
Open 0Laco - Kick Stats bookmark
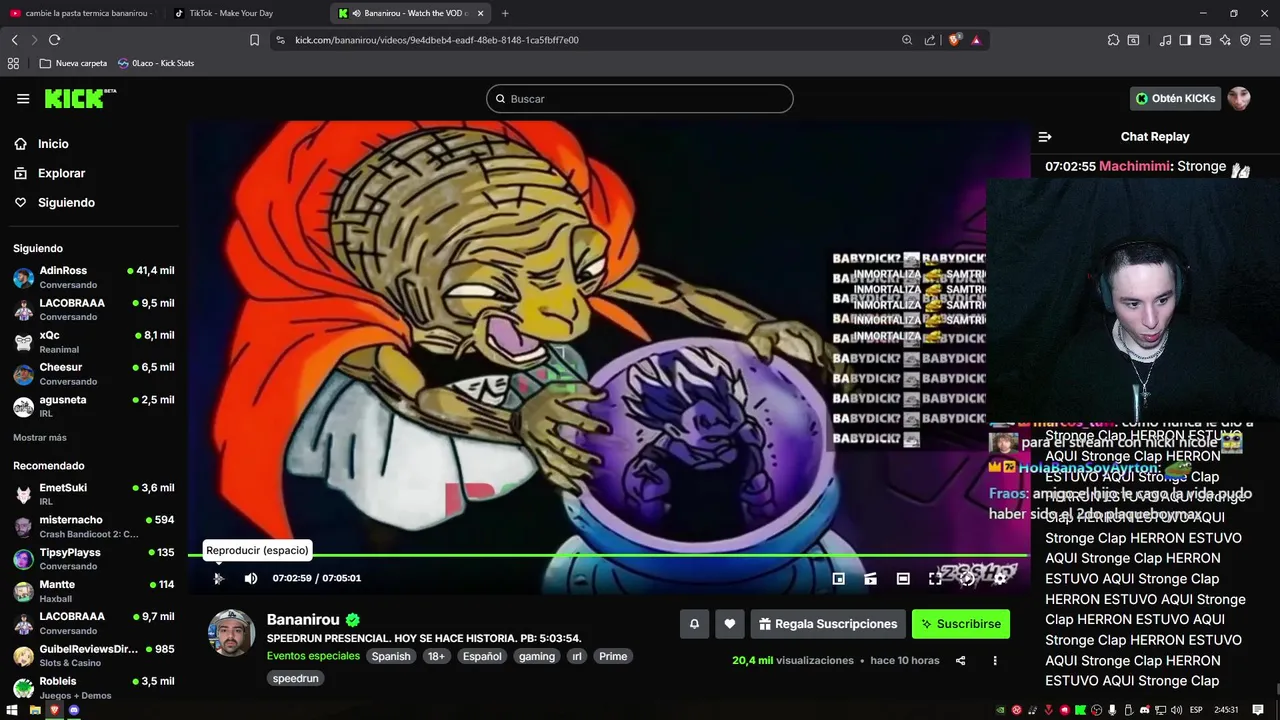156,63
